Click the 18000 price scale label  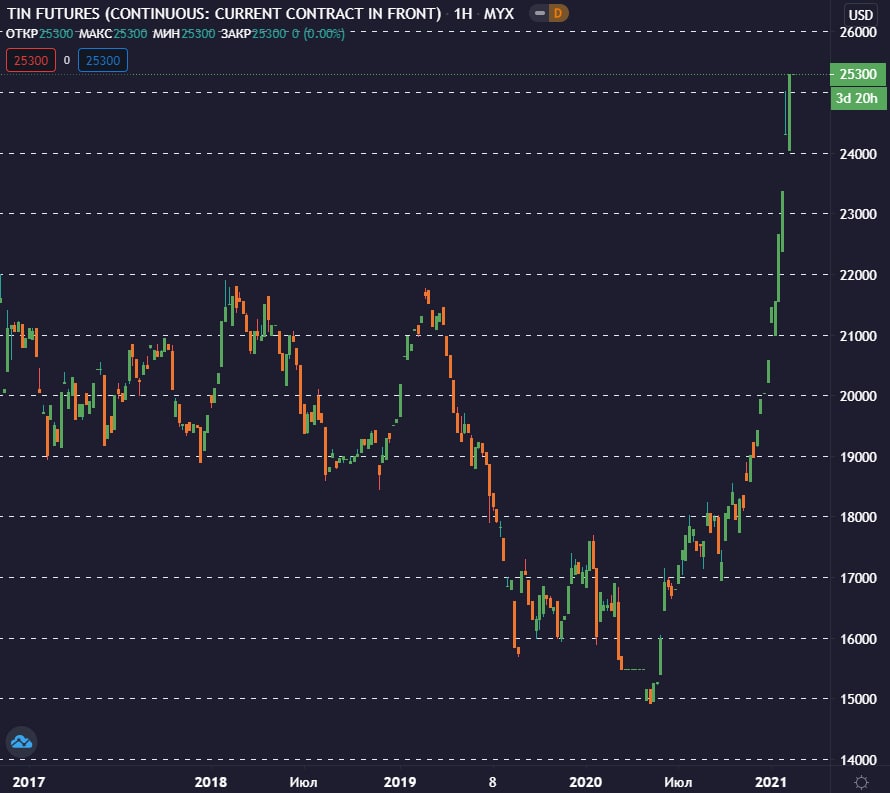tap(858, 517)
